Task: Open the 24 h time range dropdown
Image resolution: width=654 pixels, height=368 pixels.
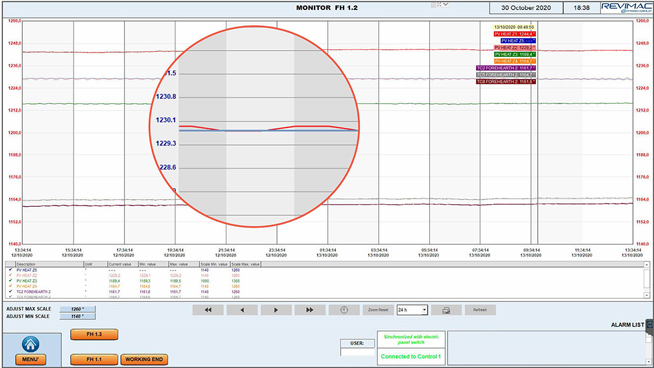Action: (x=412, y=310)
